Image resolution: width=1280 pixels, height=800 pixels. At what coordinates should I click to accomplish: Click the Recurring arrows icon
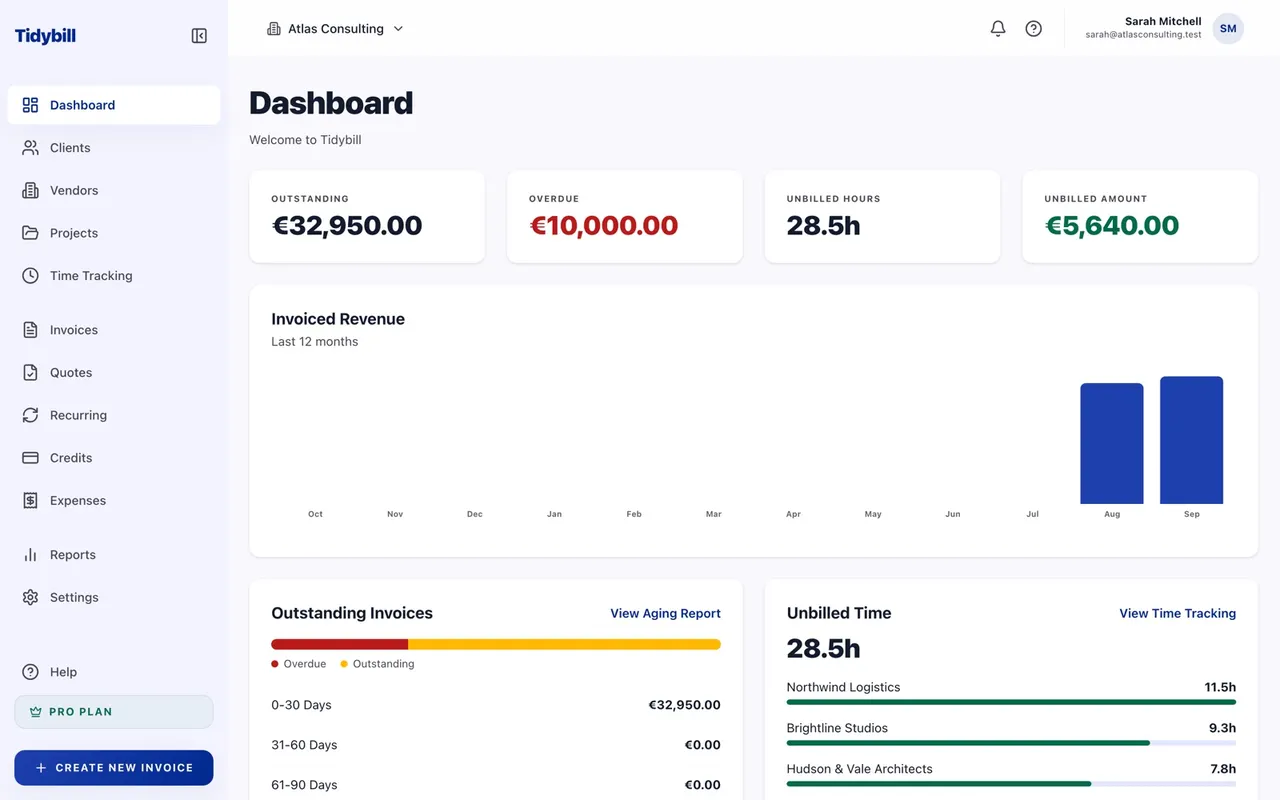31,415
